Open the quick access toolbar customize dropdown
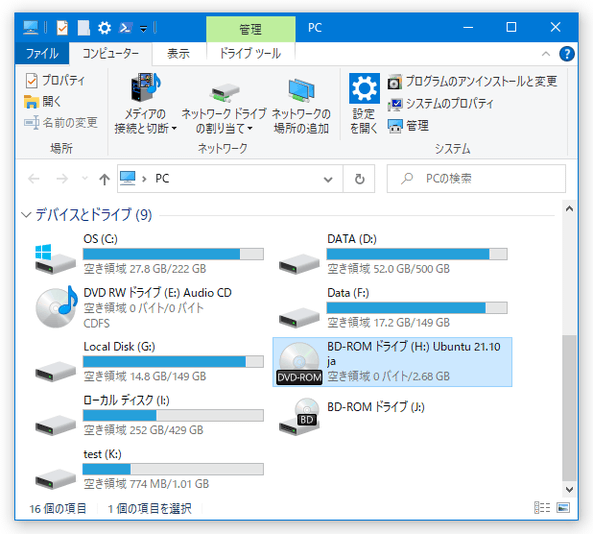 (x=143, y=29)
